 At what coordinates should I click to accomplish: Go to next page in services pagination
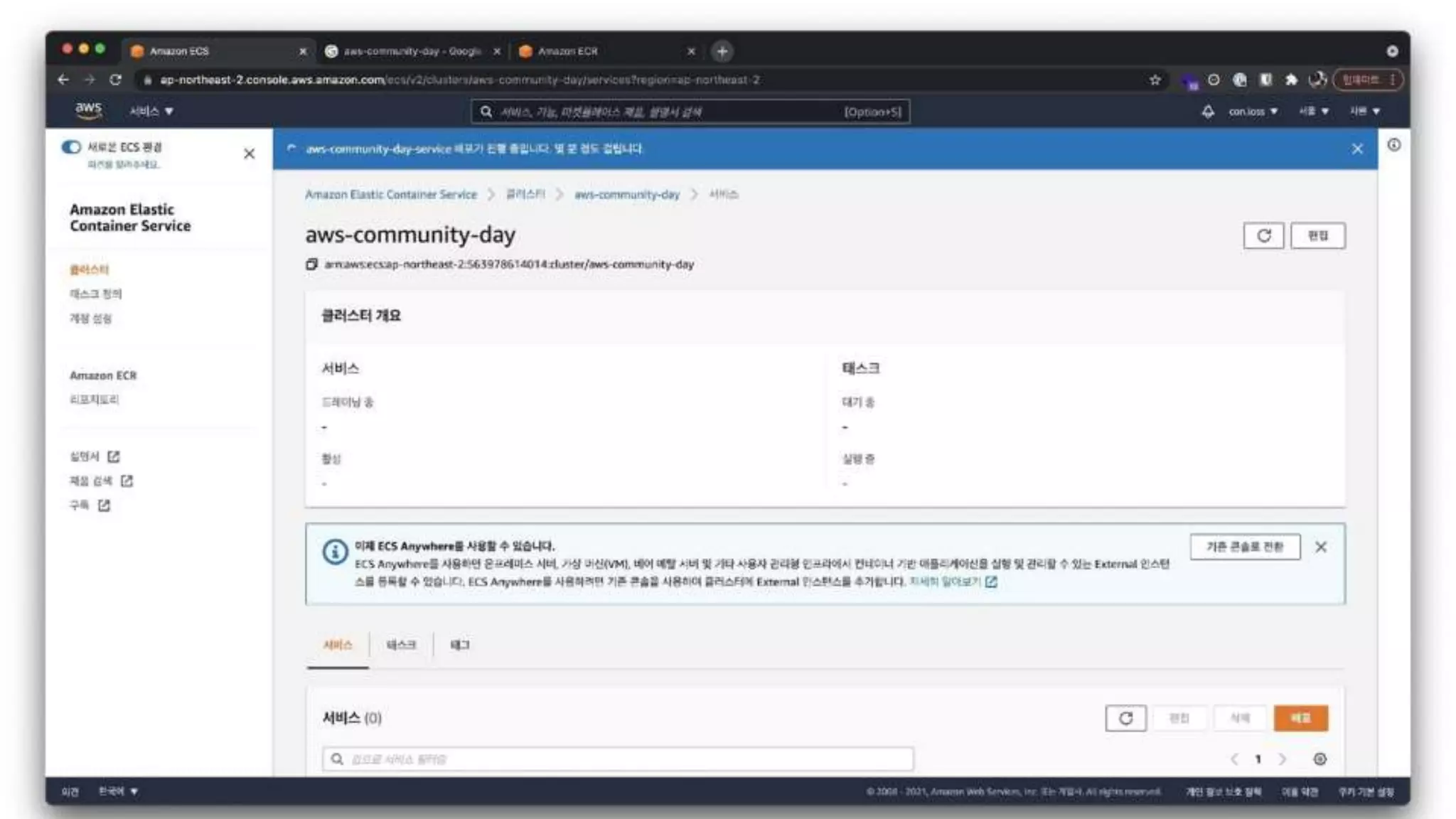(x=1283, y=759)
